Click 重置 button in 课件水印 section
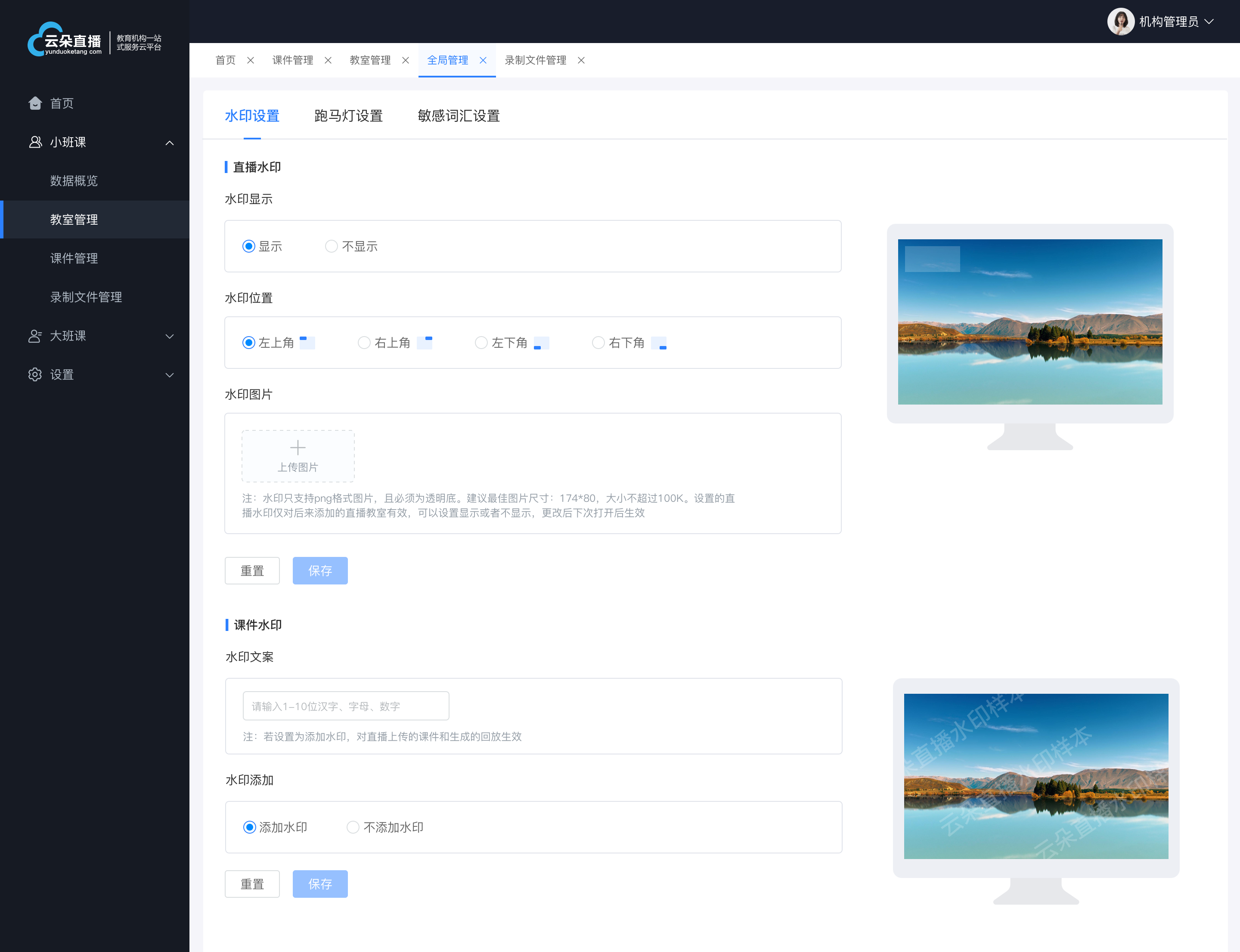This screenshot has height=952, width=1240. [x=253, y=884]
